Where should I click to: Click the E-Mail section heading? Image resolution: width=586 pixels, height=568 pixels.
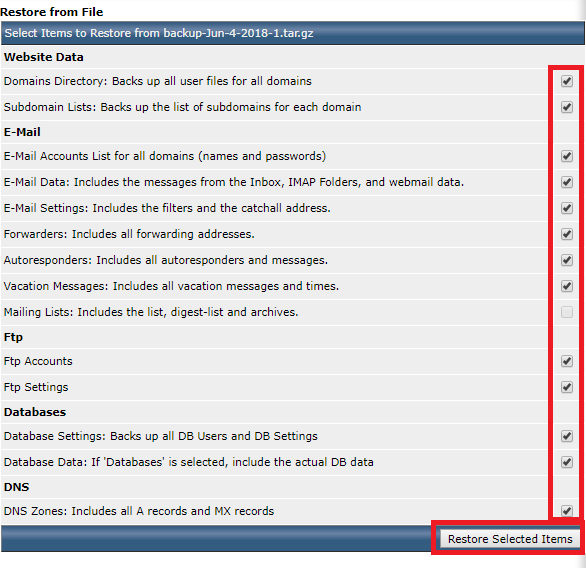point(22,132)
